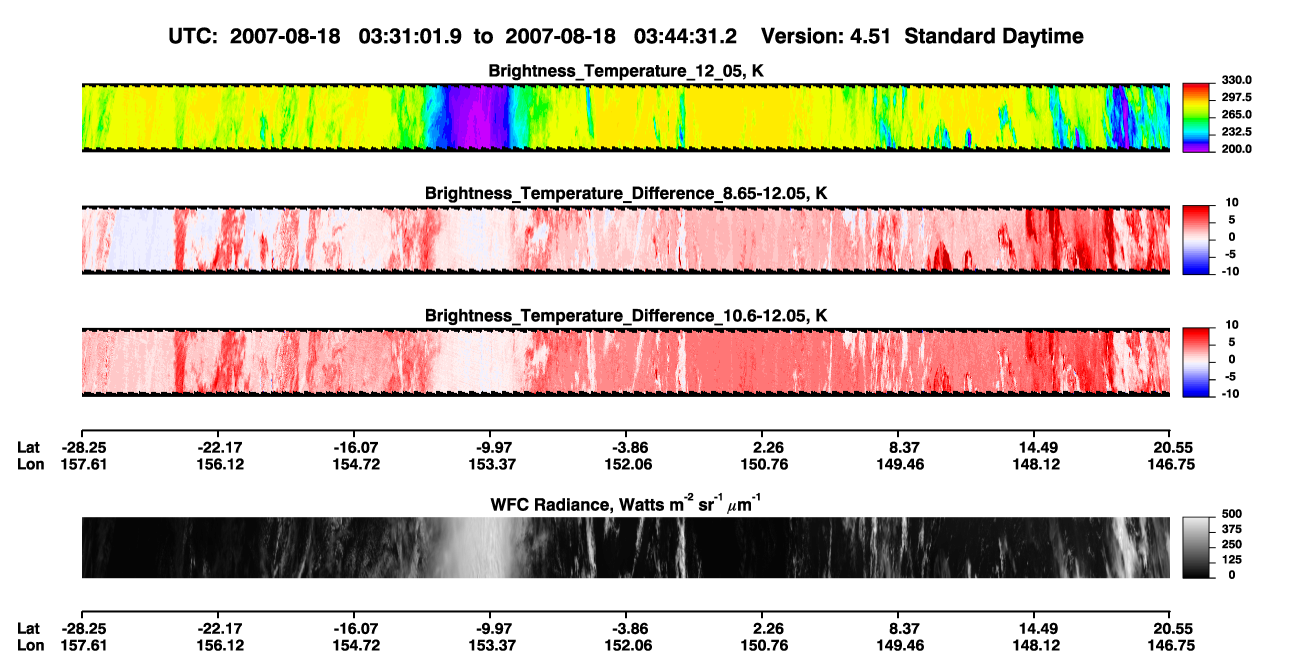Select the 'Version: 4.51' text in the header
This screenshot has height=667, width=1300.
826,36
